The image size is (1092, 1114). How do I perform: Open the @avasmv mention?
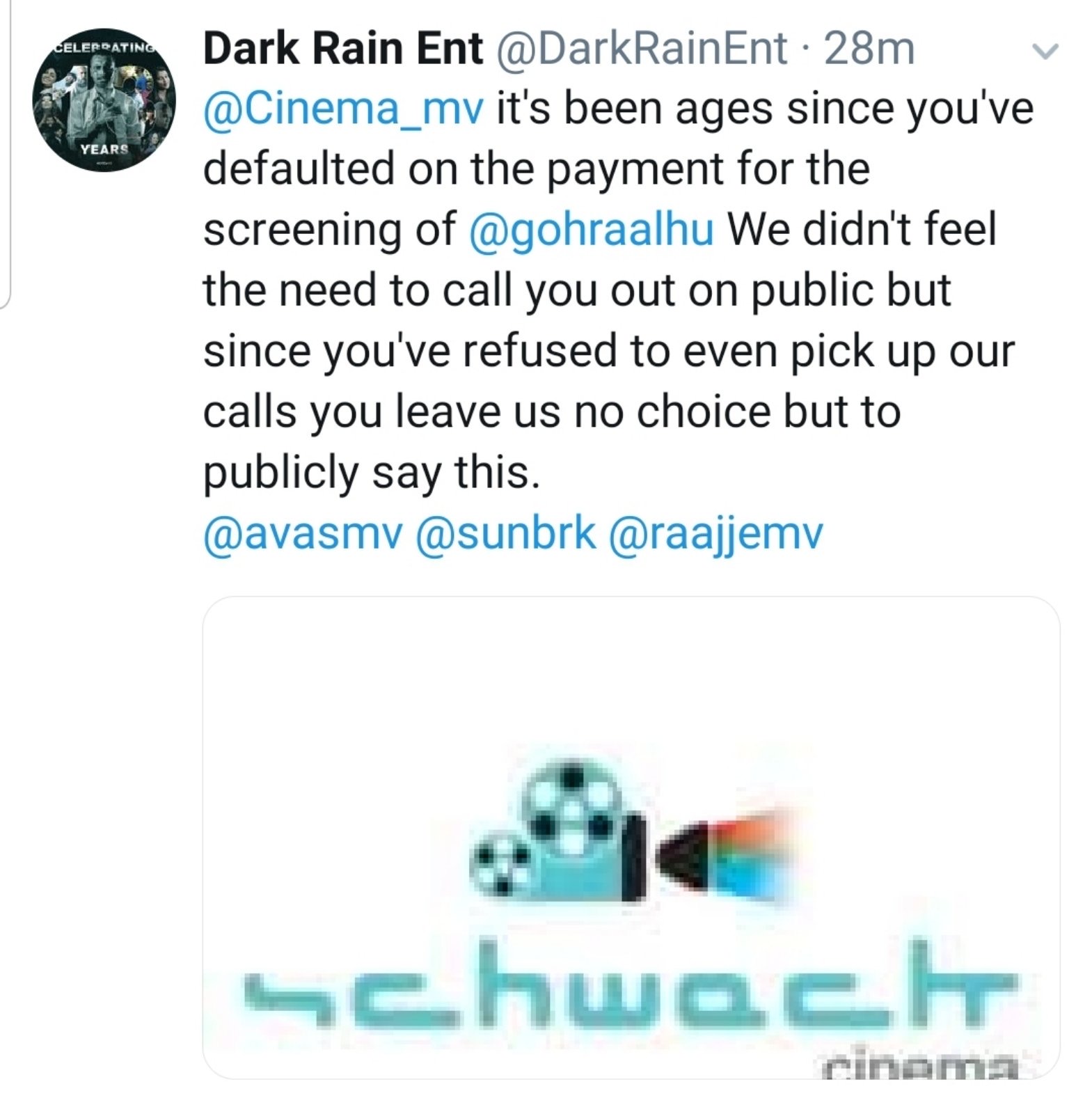(302, 533)
